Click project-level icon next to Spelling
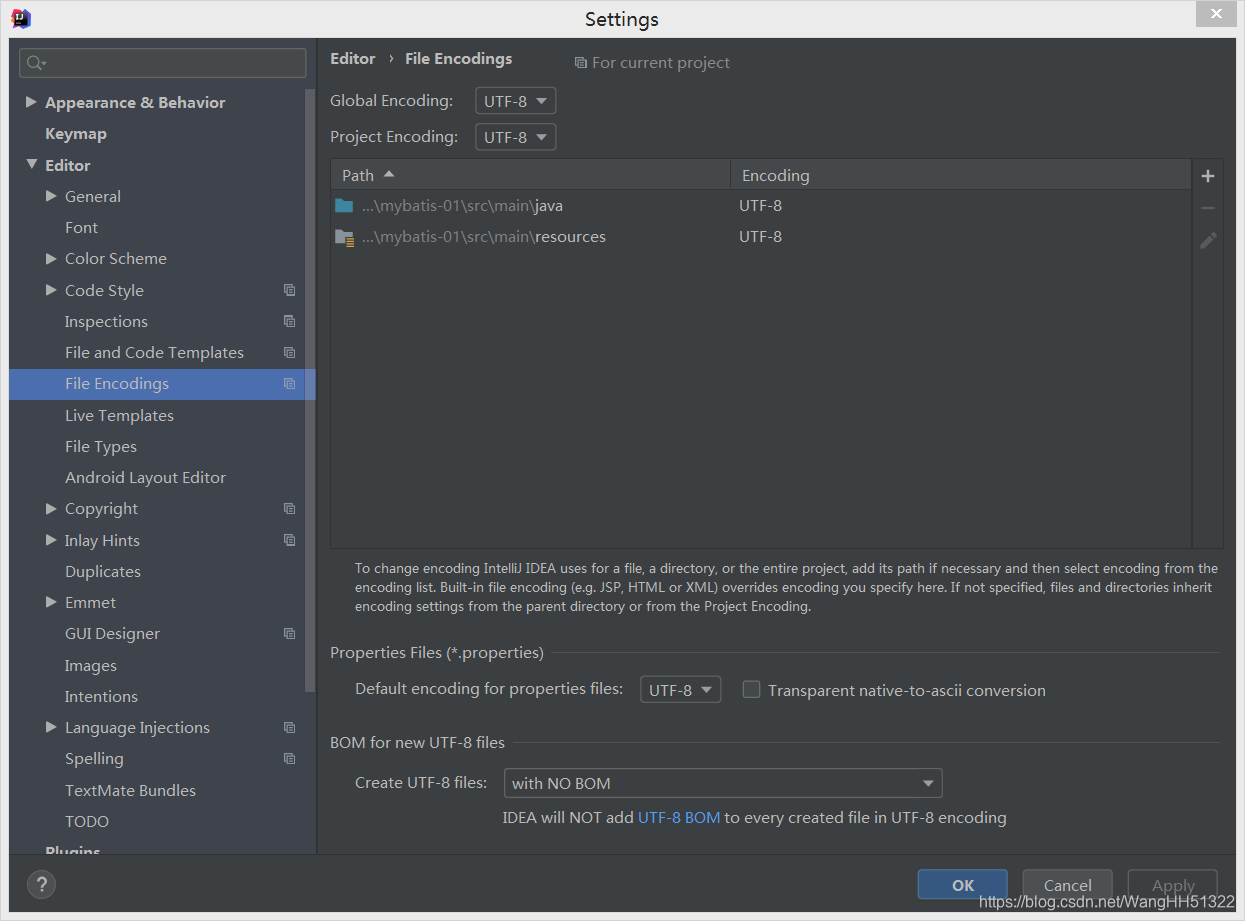Viewport: 1245px width, 921px height. [289, 758]
